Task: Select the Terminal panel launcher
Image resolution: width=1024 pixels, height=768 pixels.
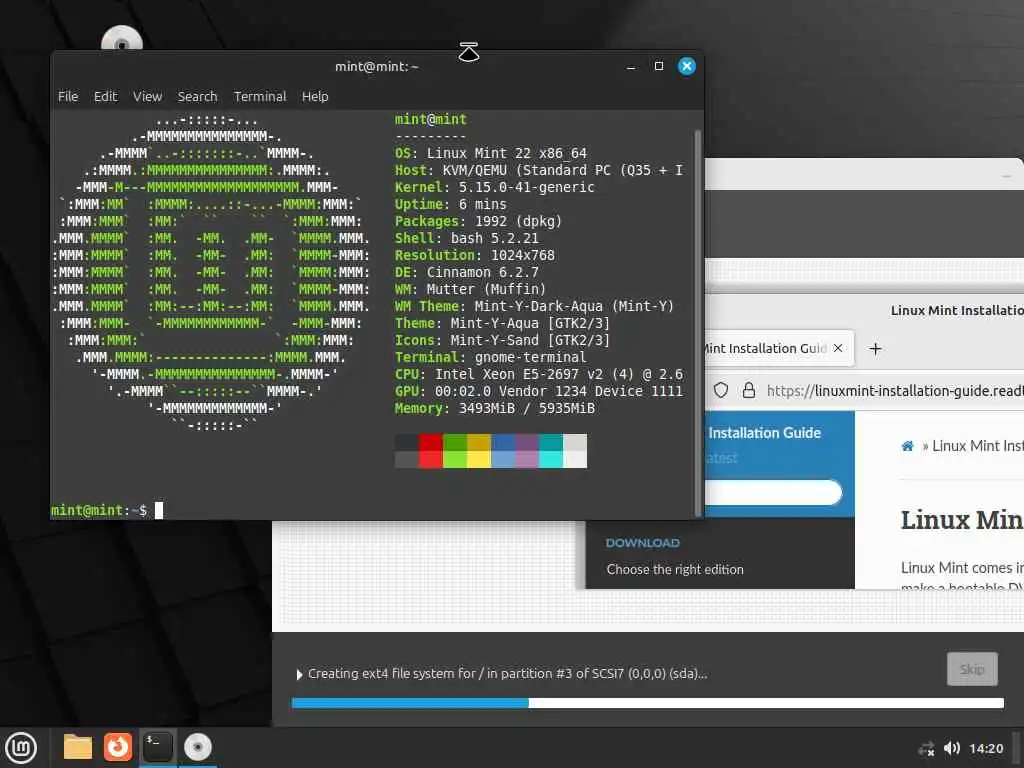Action: pyautogui.click(x=157, y=747)
